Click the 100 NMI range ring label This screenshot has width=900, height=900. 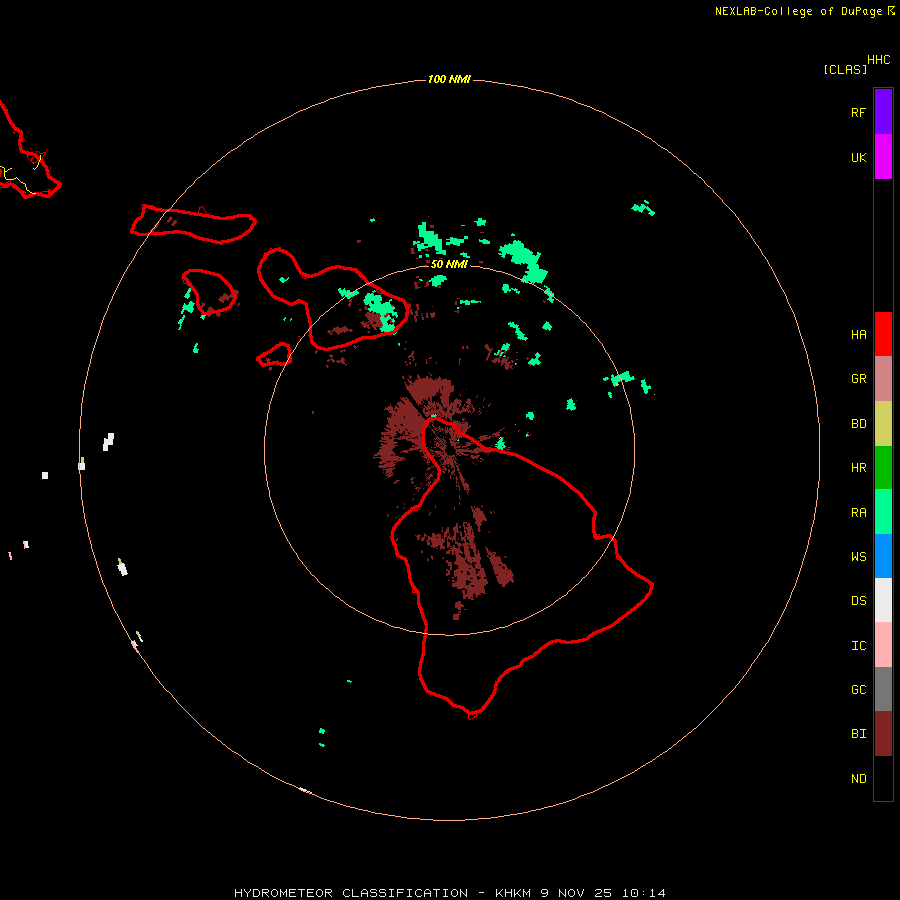[449, 79]
